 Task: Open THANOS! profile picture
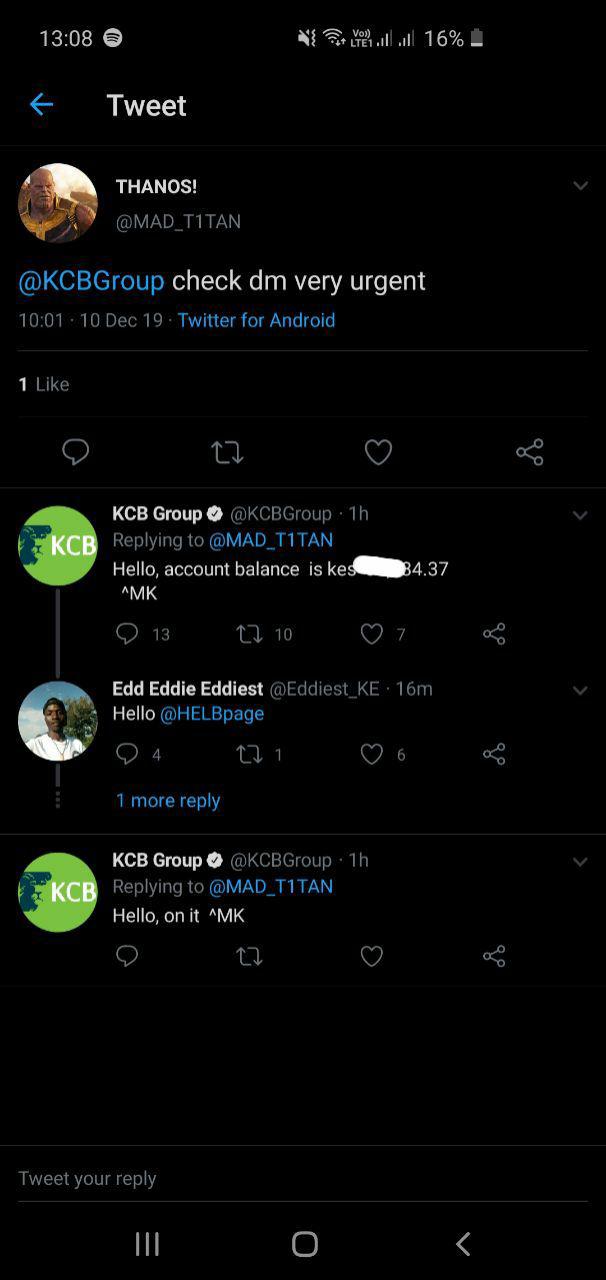58,203
